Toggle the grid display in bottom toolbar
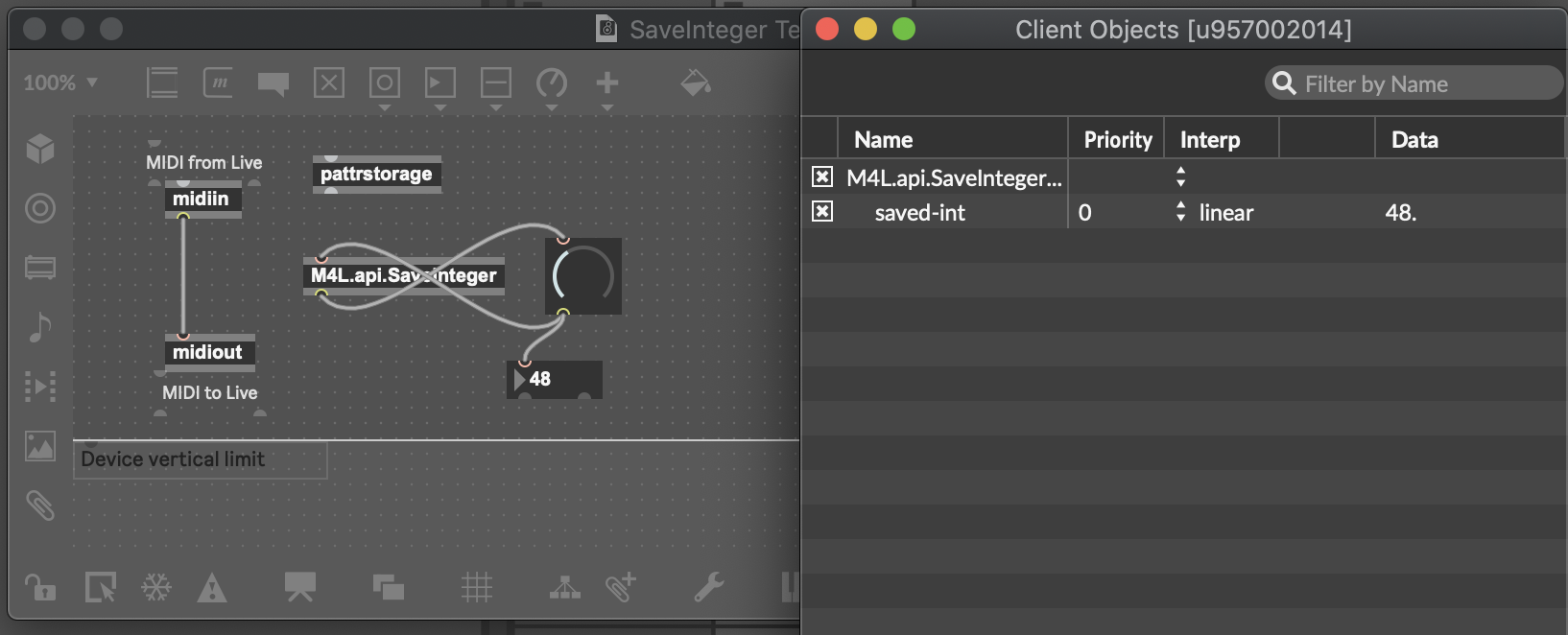Image resolution: width=1568 pixels, height=635 pixels. [477, 587]
